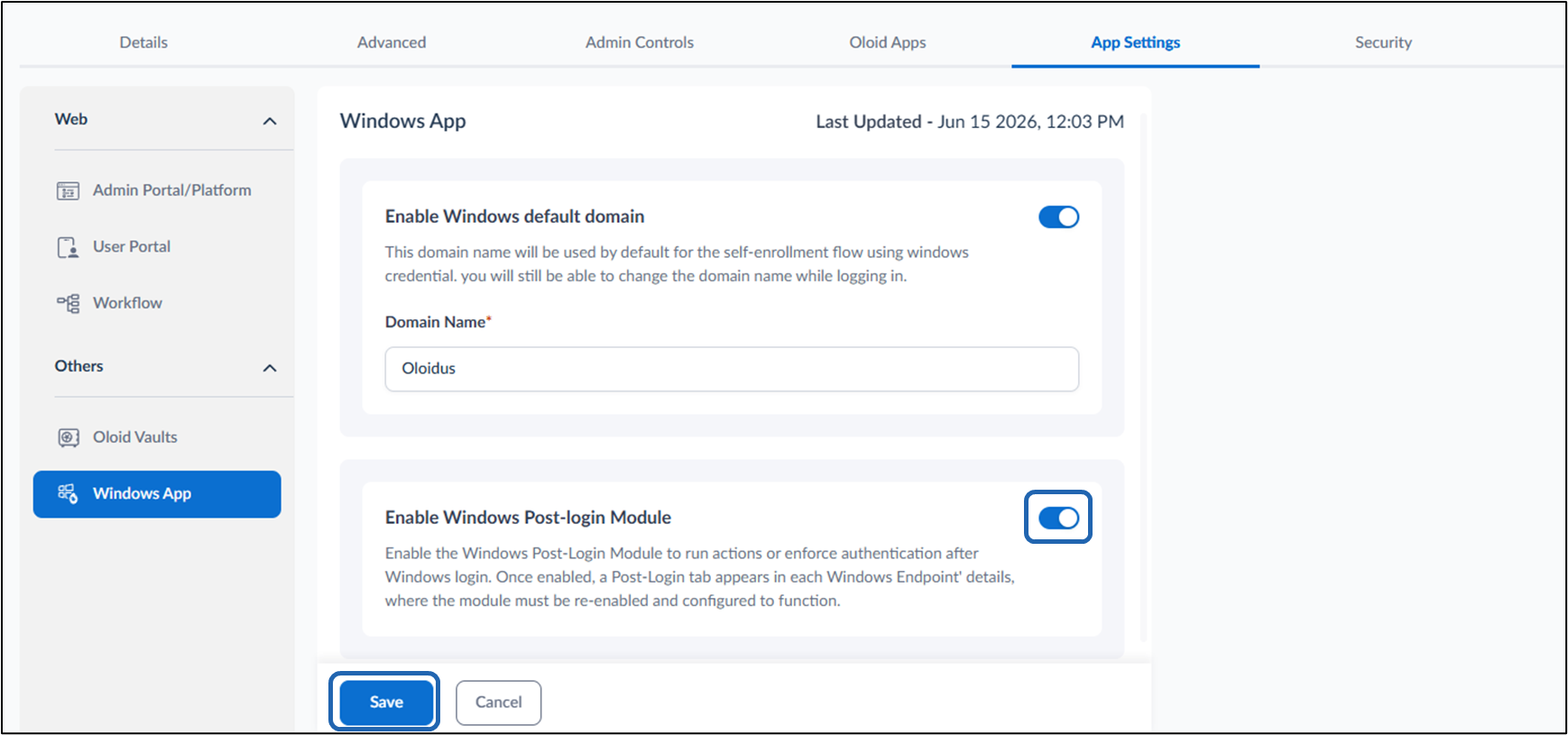Select Windows App in the sidebar
Screen dimensions: 1568x735
[x=157, y=494]
